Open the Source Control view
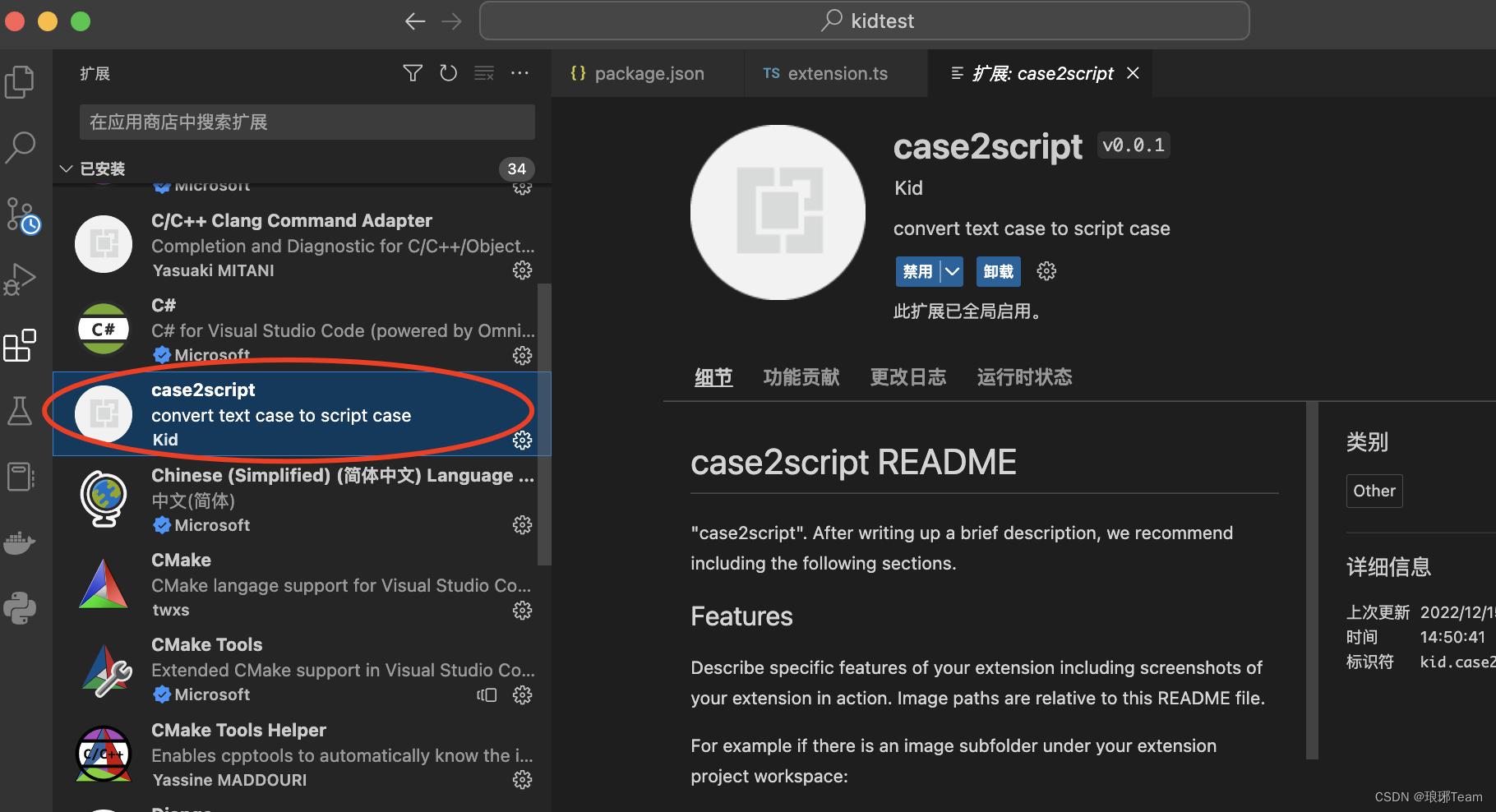 (21, 214)
